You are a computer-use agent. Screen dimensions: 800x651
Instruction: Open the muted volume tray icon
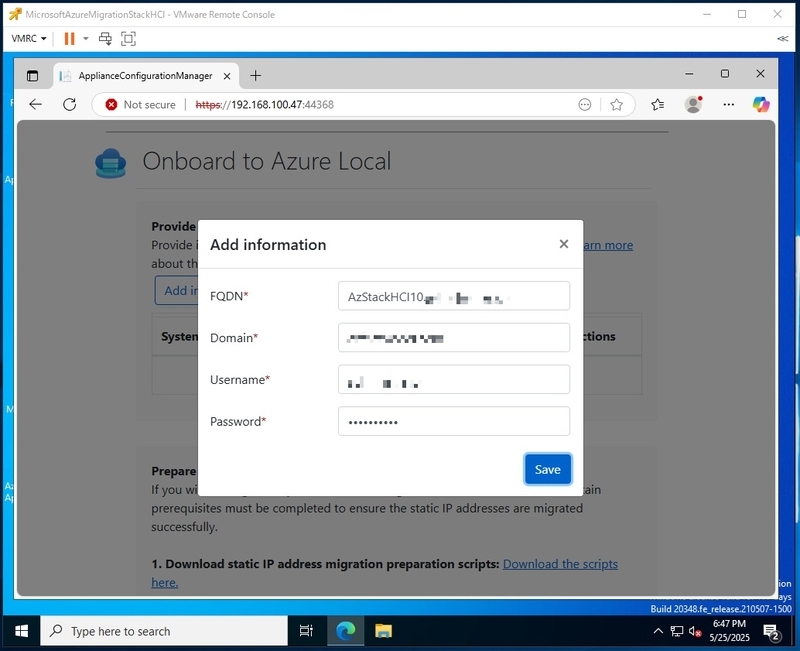coord(694,632)
